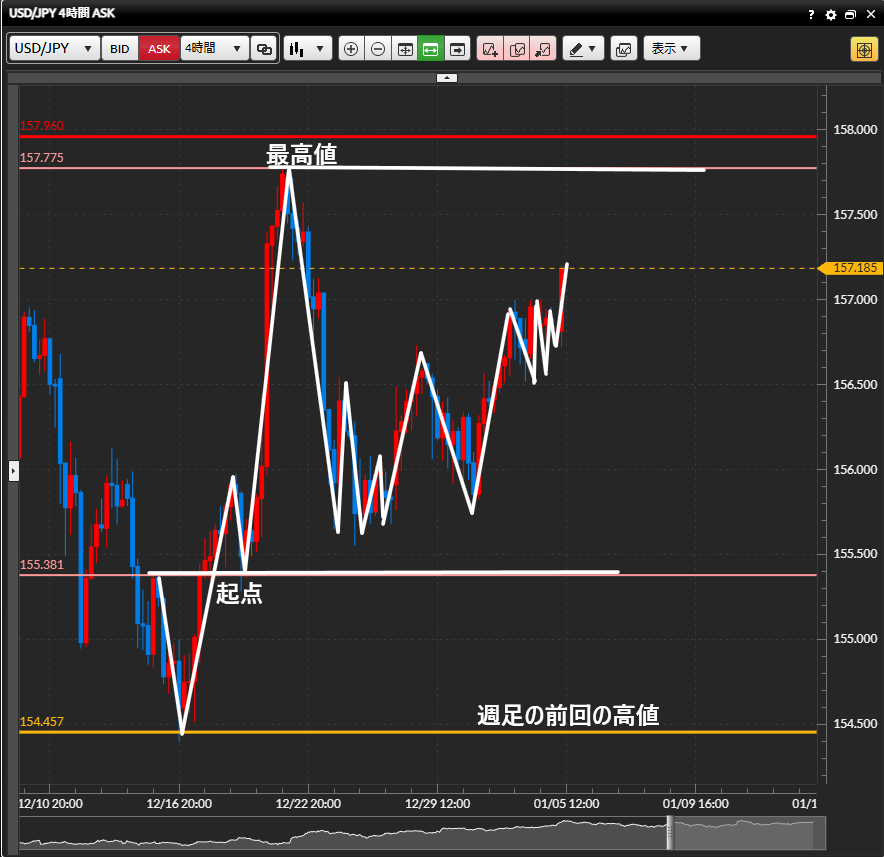Open the candlestick chart type dropdown
884x857 pixels.
click(x=307, y=48)
